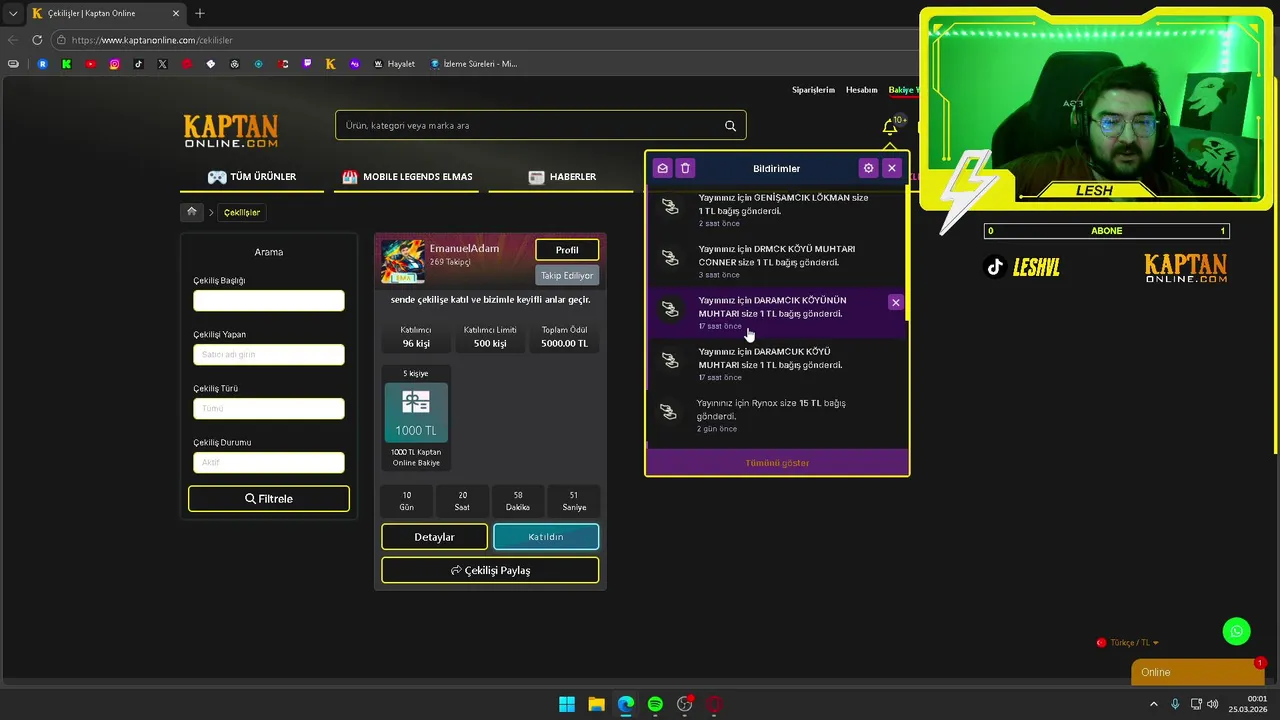Click the microphone tray icon
This screenshot has width=1280, height=720.
click(1175, 704)
